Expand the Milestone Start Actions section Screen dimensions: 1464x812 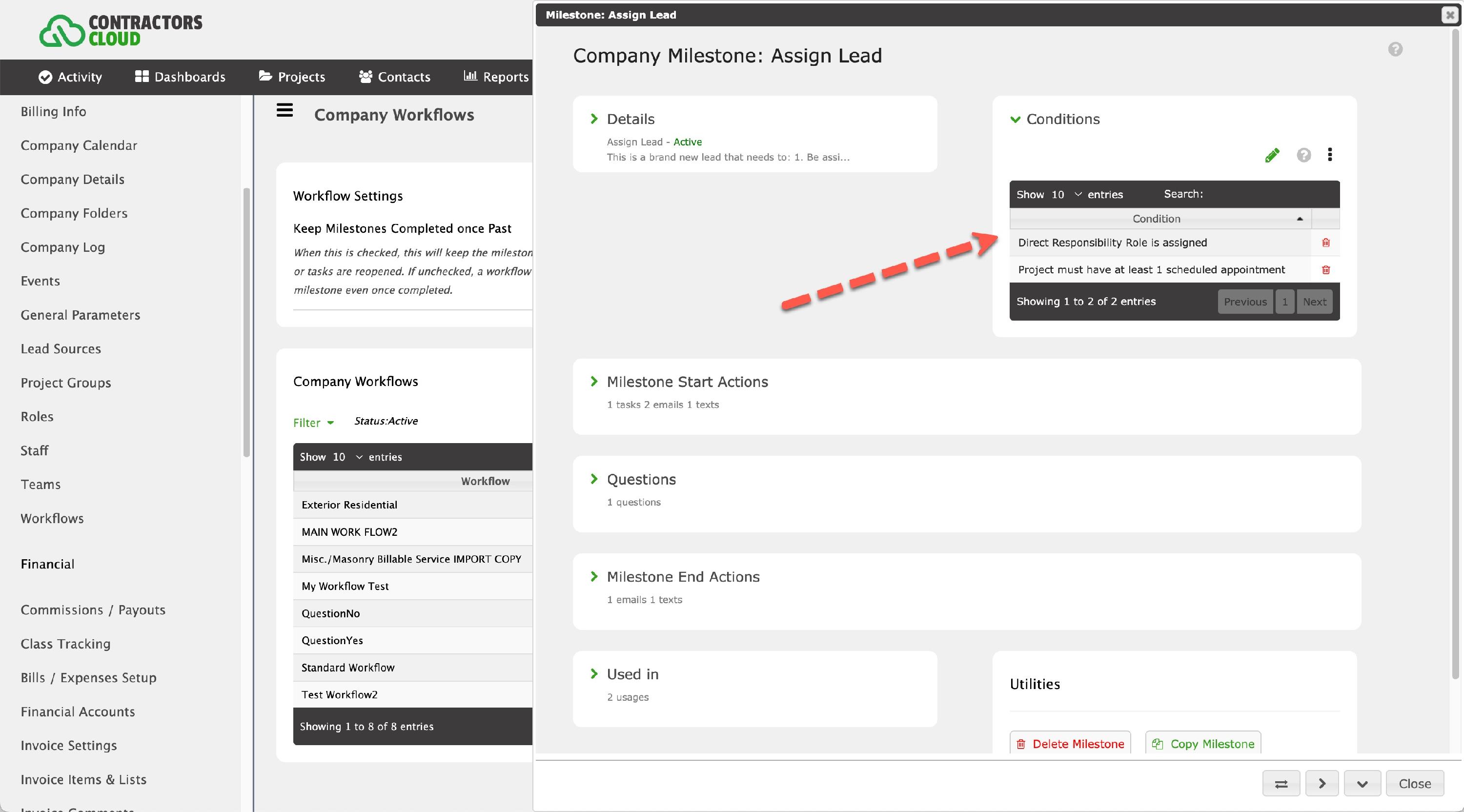[x=594, y=381]
